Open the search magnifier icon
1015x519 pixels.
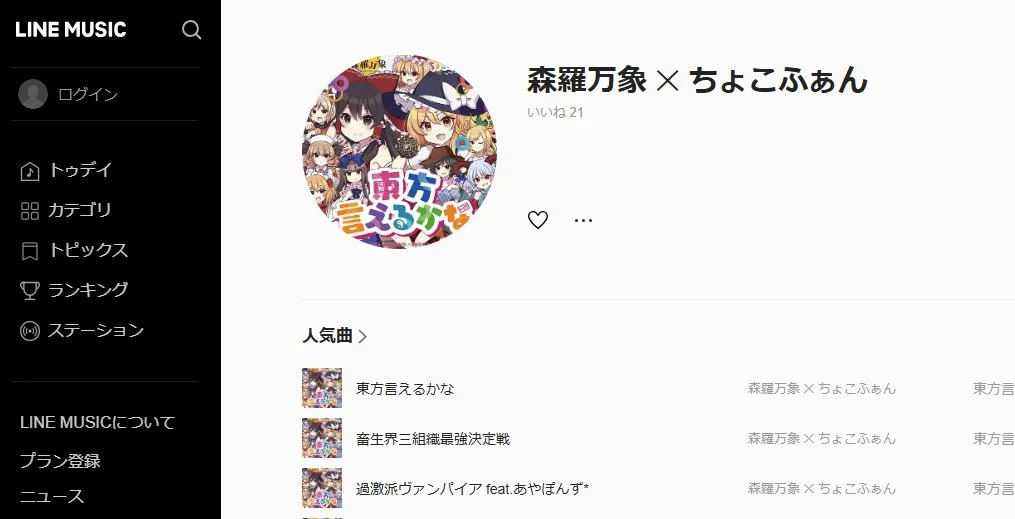(191, 30)
